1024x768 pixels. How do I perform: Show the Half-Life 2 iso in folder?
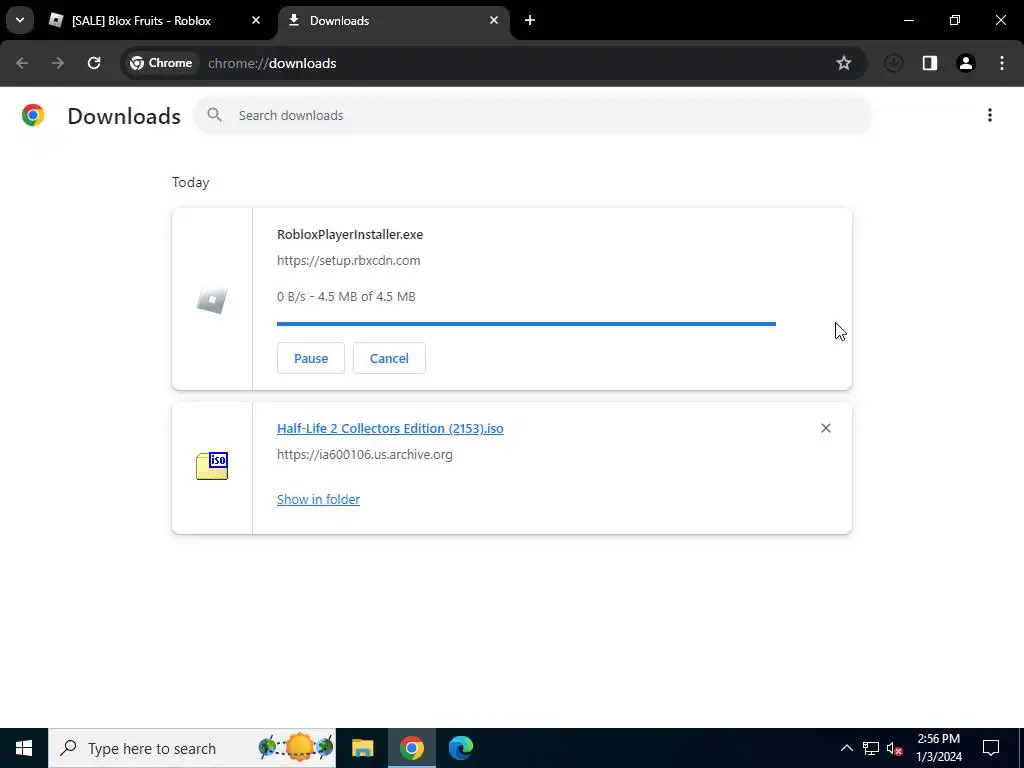[x=318, y=500]
